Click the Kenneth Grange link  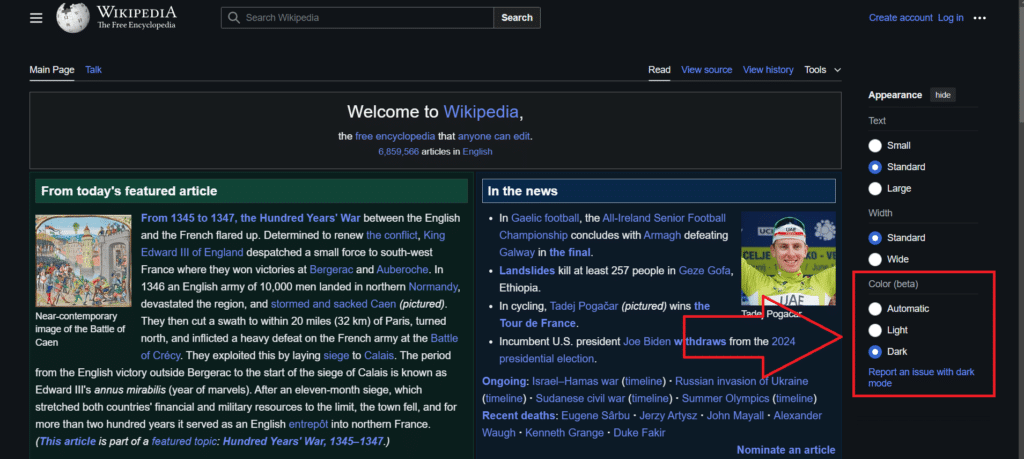[563, 433]
